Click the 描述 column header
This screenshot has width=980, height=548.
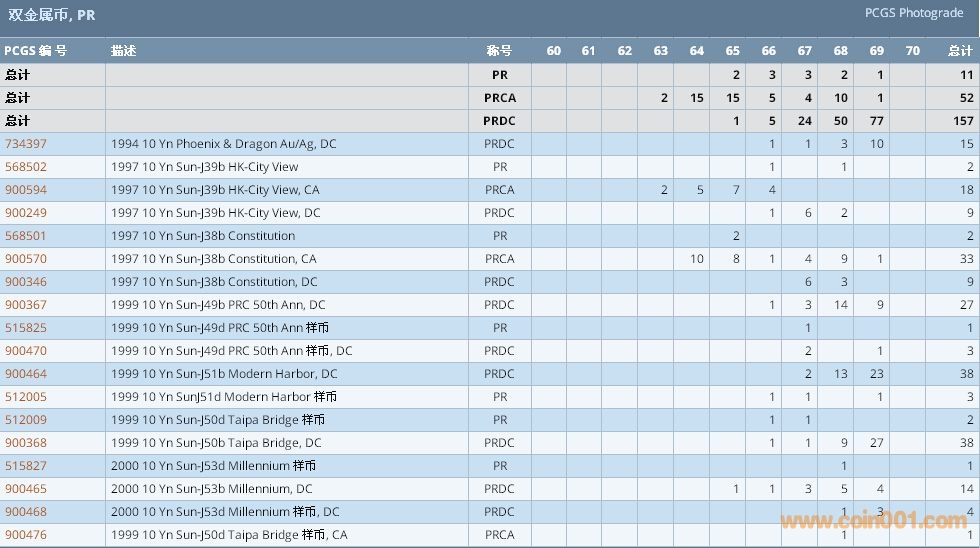[124, 51]
